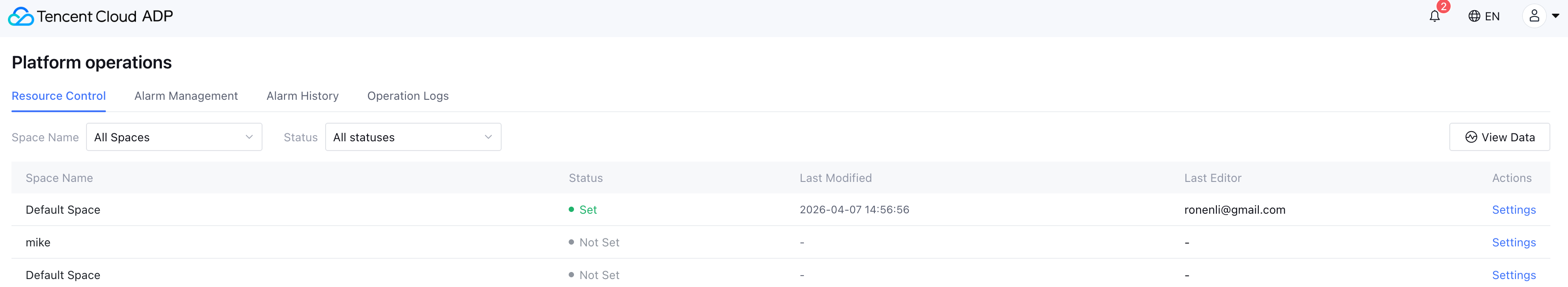Open Settings for the Set Default Space
This screenshot has width=1568, height=287.
(1514, 210)
